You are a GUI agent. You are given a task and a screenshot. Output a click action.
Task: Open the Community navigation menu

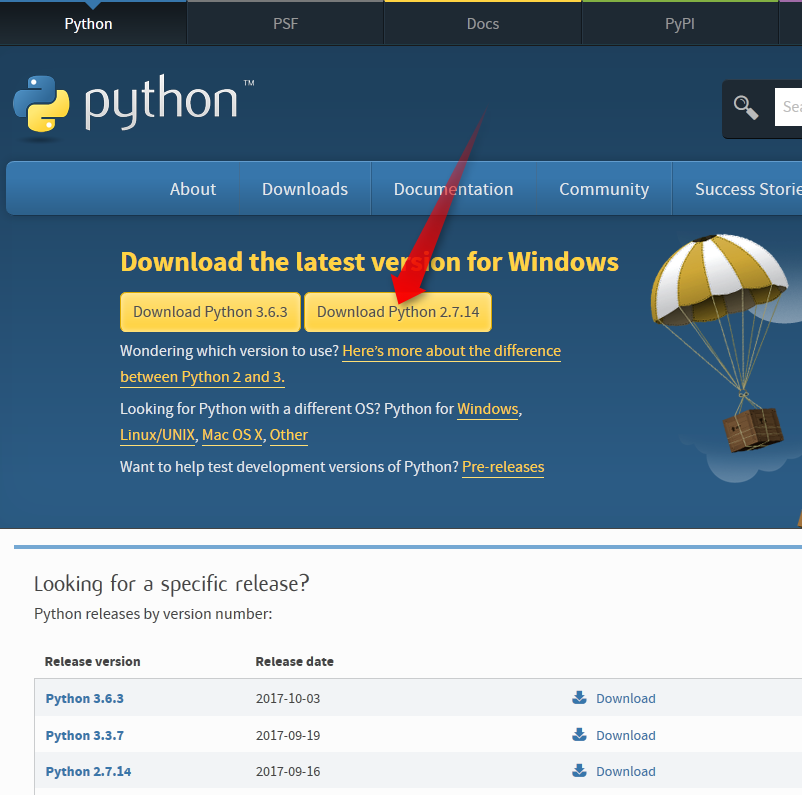tap(604, 189)
